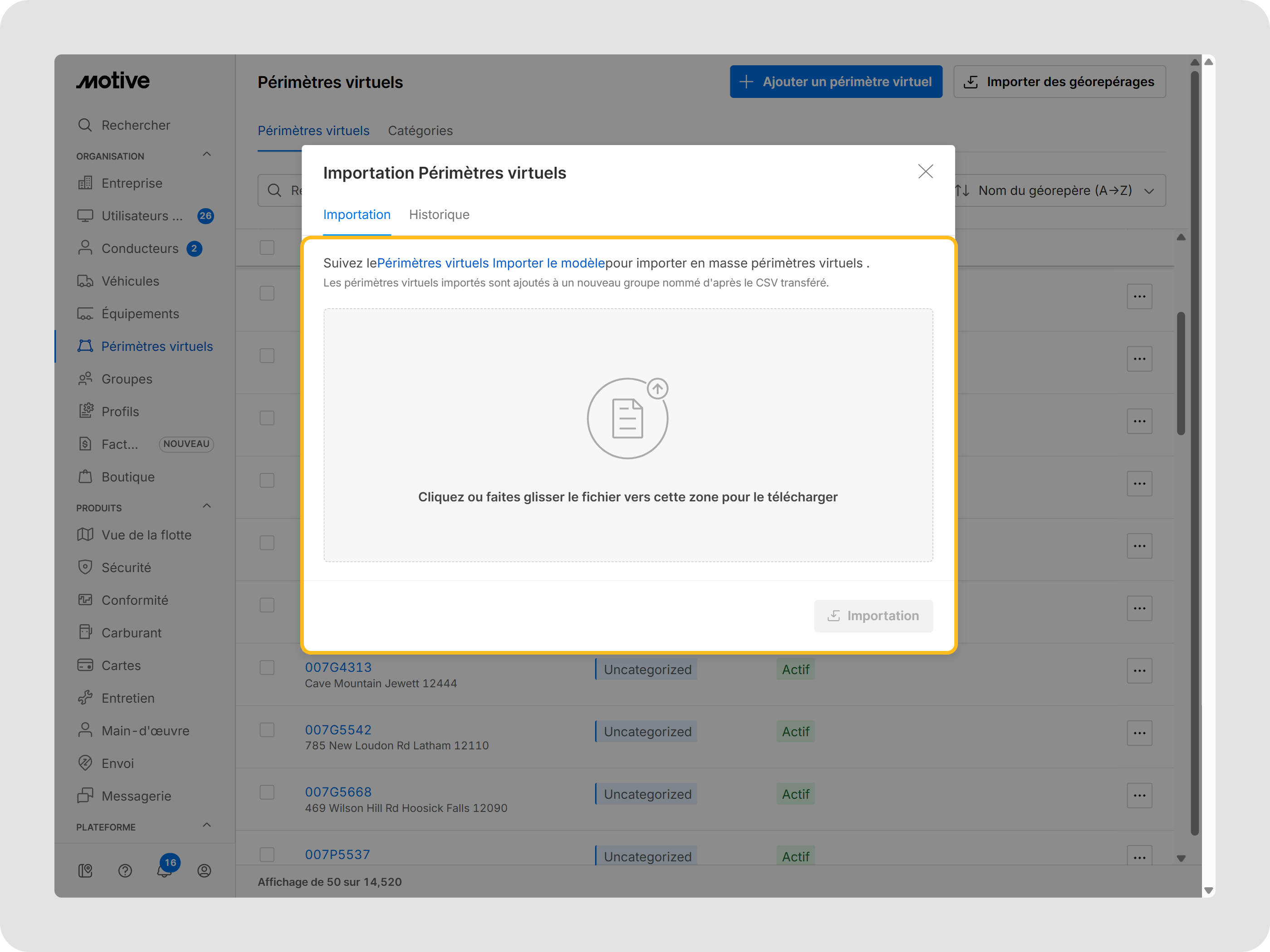Select the Véhicules section icon

(86, 281)
